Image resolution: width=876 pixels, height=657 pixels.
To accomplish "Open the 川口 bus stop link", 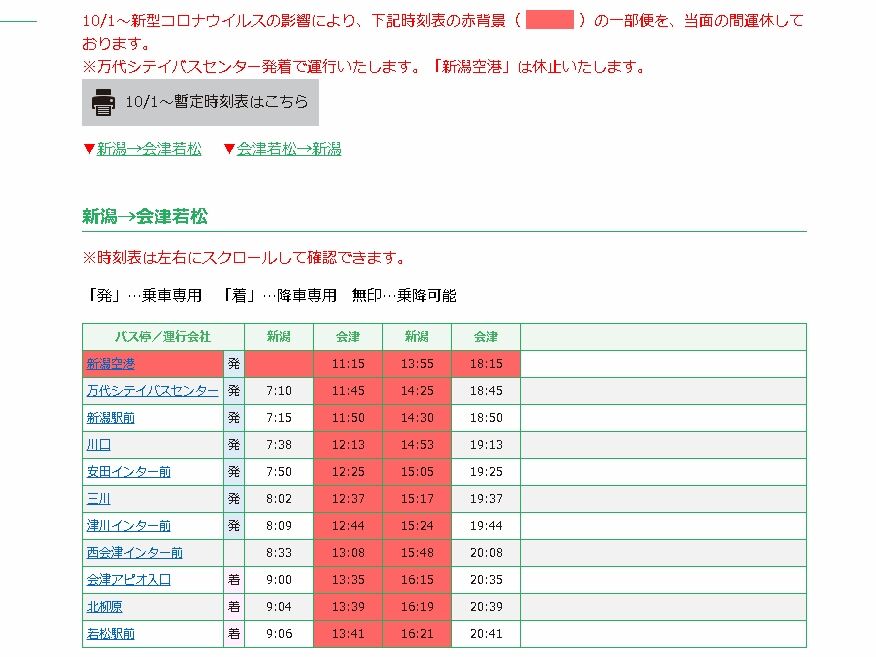I will 99,445.
